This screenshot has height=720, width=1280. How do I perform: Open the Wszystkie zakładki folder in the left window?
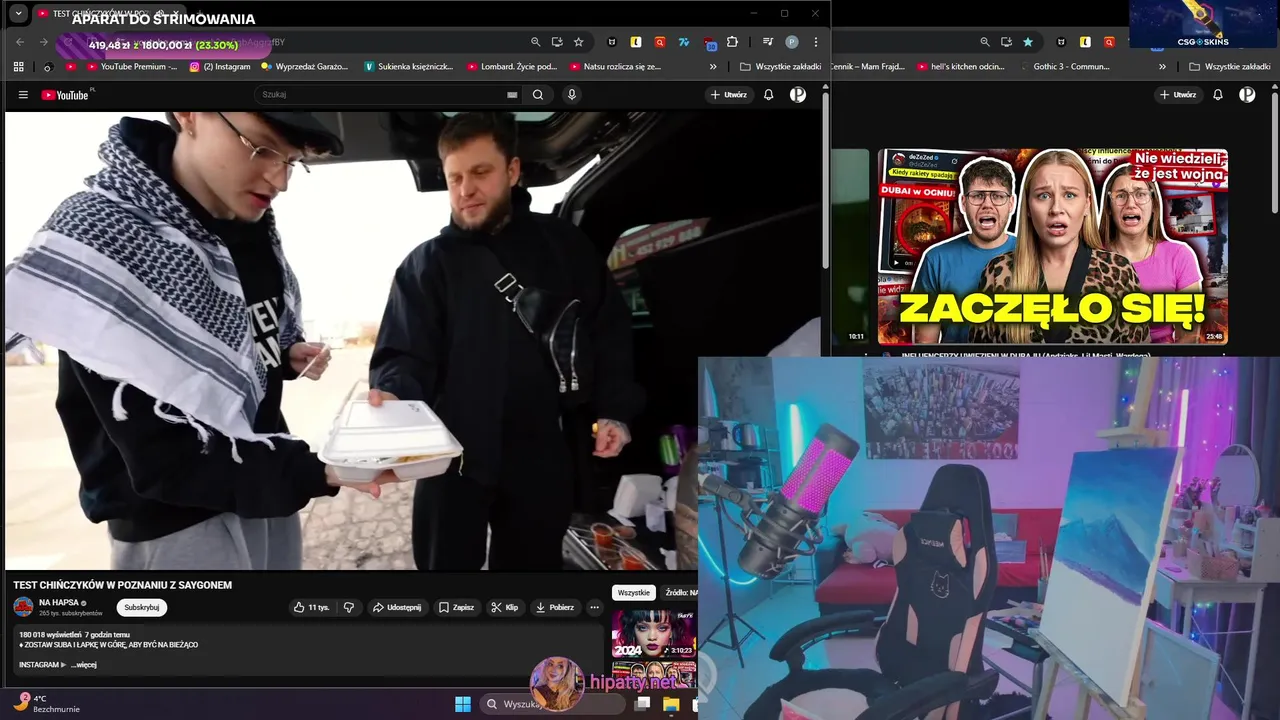coord(781,67)
